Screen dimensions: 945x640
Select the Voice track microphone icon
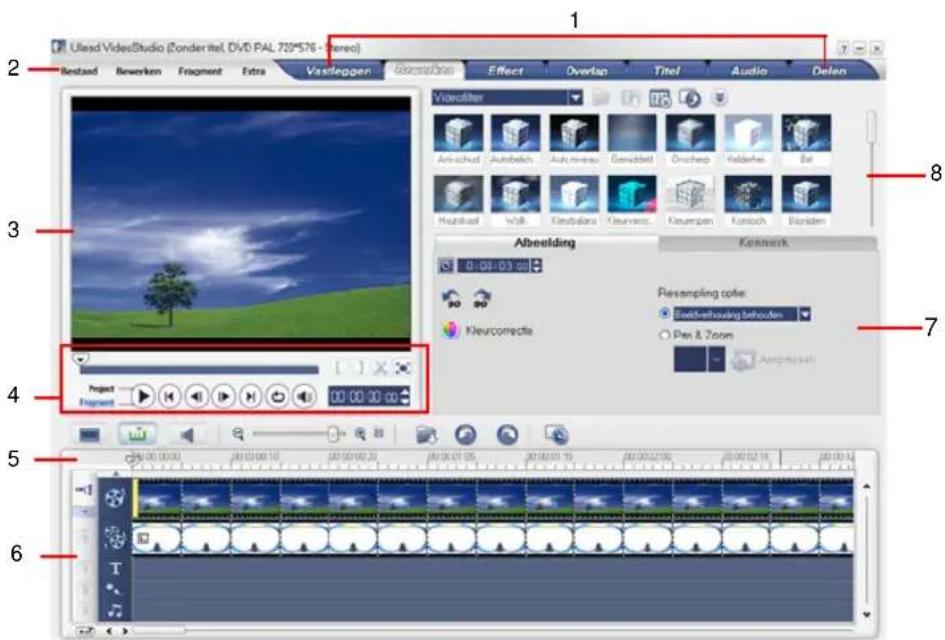(x=113, y=589)
